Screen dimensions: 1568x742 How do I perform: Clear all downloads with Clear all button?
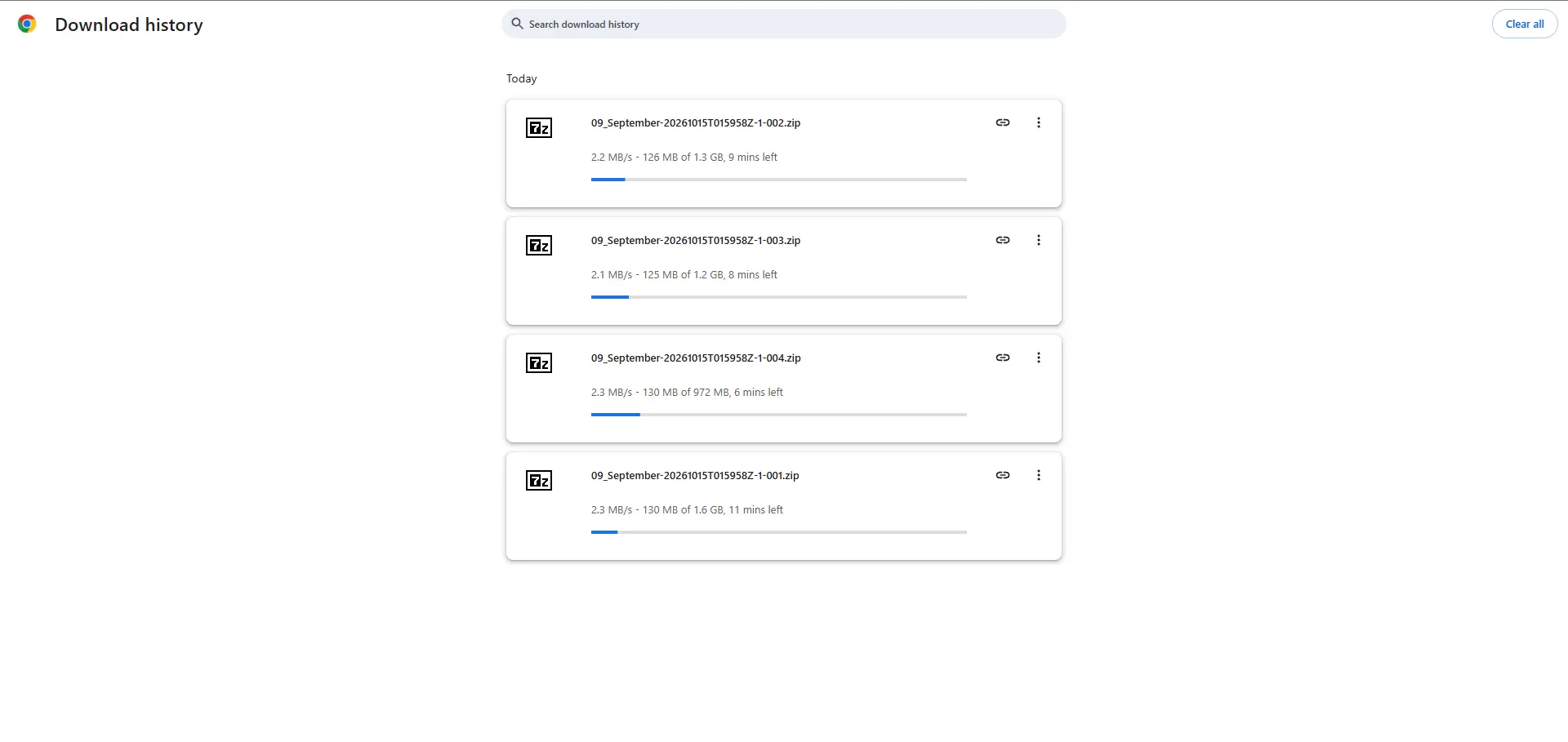click(x=1524, y=24)
